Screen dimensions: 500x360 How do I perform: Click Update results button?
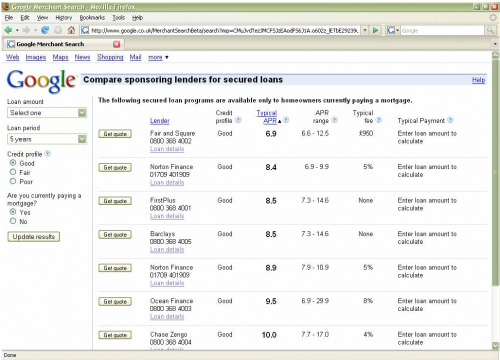[34, 237]
